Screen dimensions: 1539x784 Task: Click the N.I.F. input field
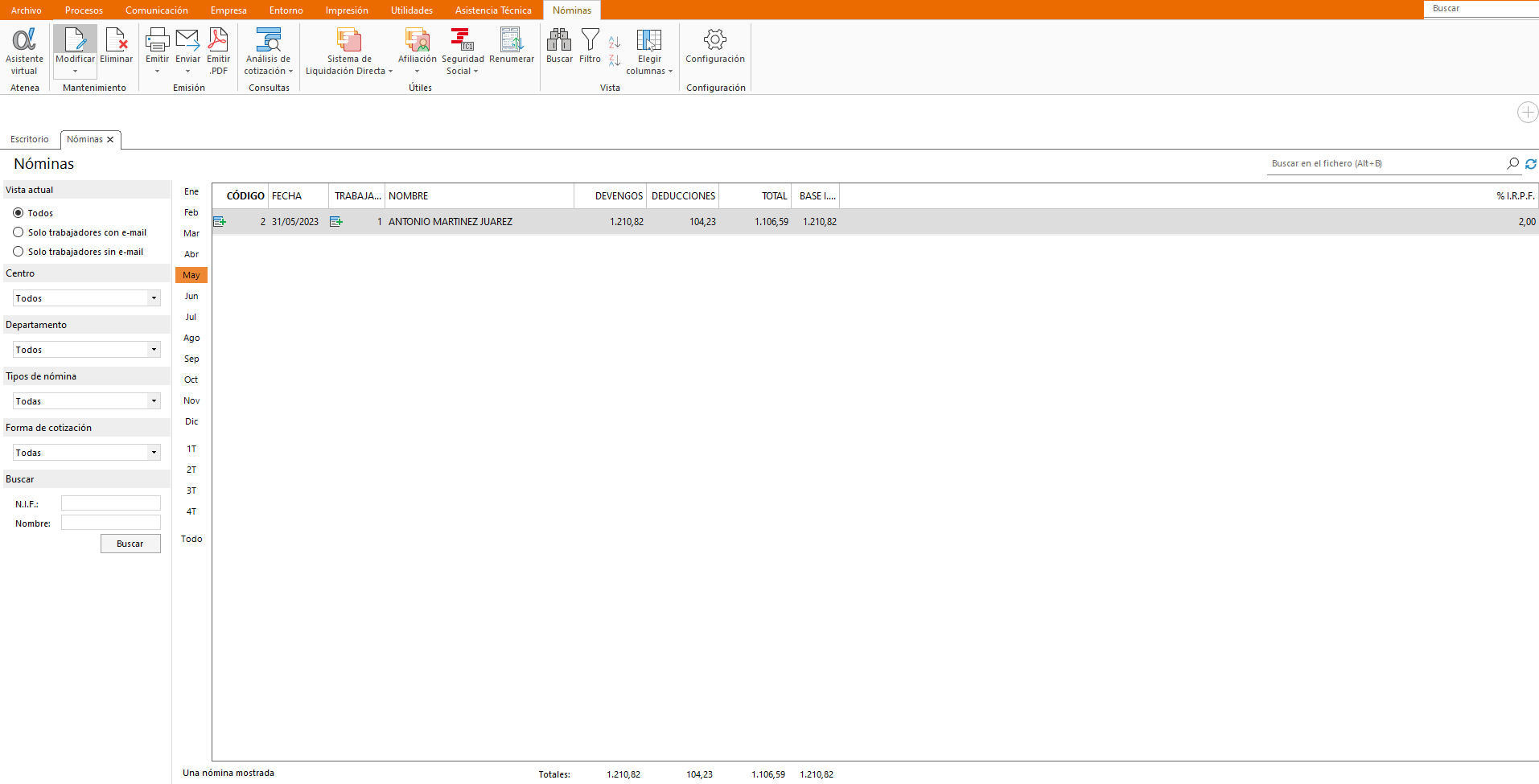coord(111,503)
